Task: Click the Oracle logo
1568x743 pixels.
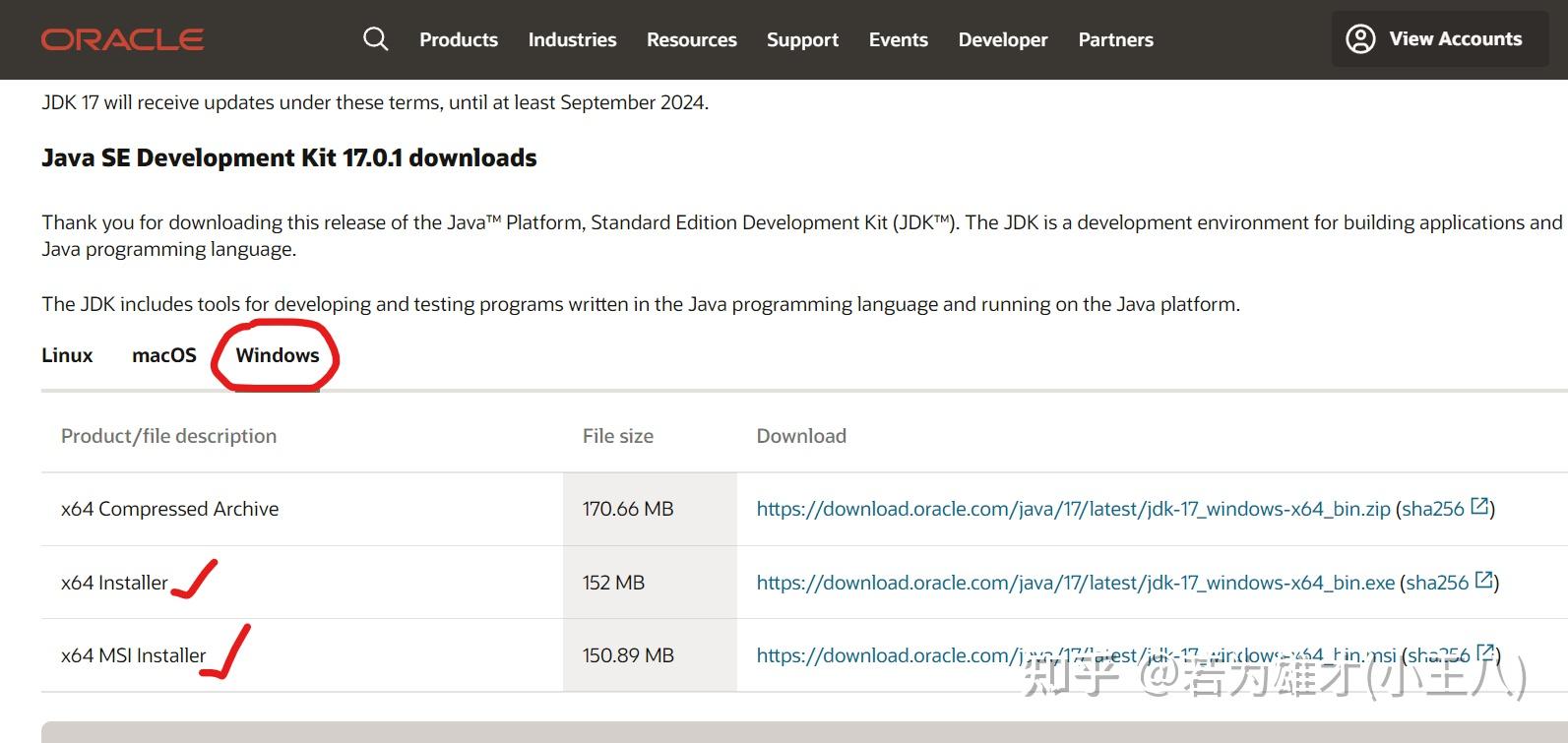Action: point(122,39)
